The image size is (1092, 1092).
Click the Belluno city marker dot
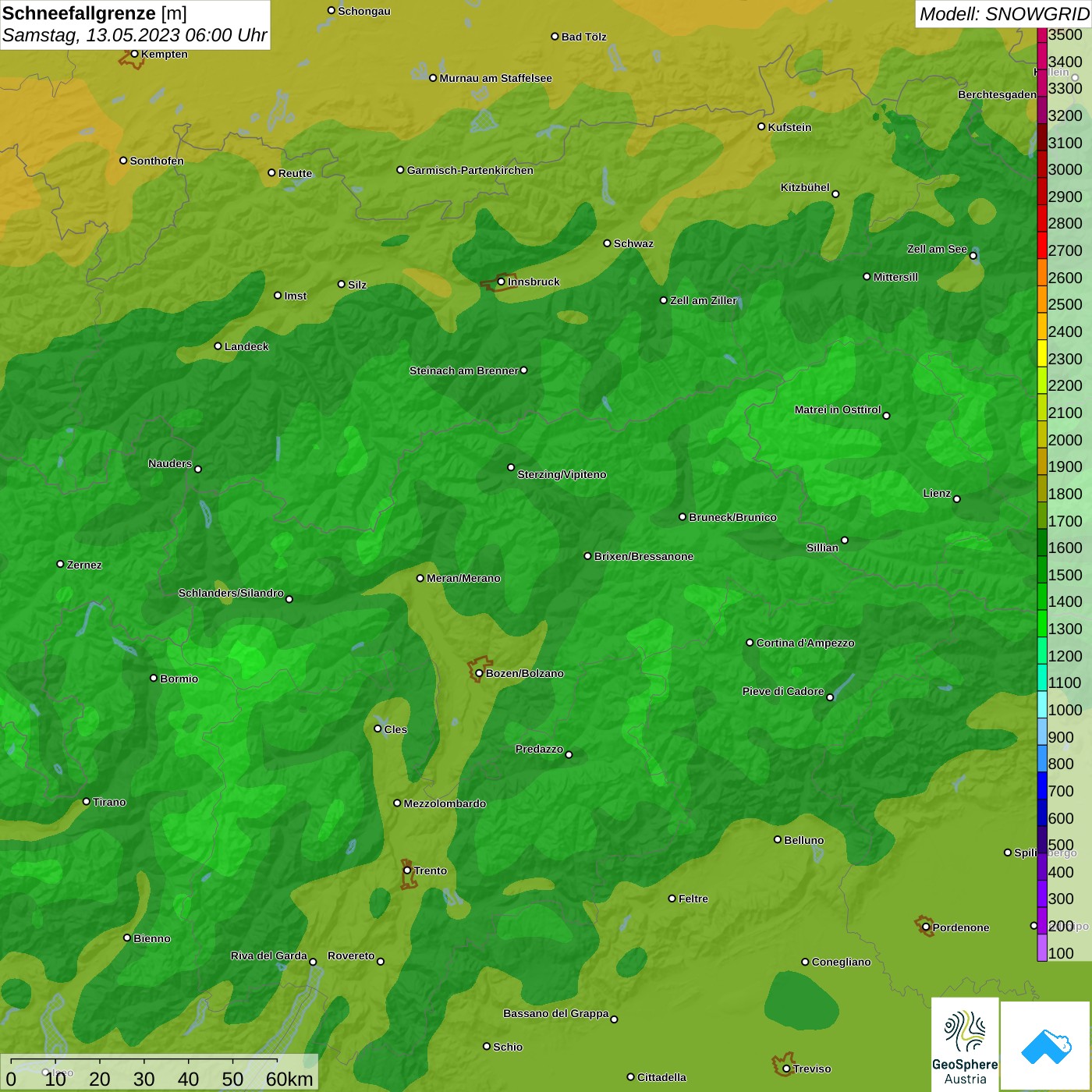[x=778, y=839]
